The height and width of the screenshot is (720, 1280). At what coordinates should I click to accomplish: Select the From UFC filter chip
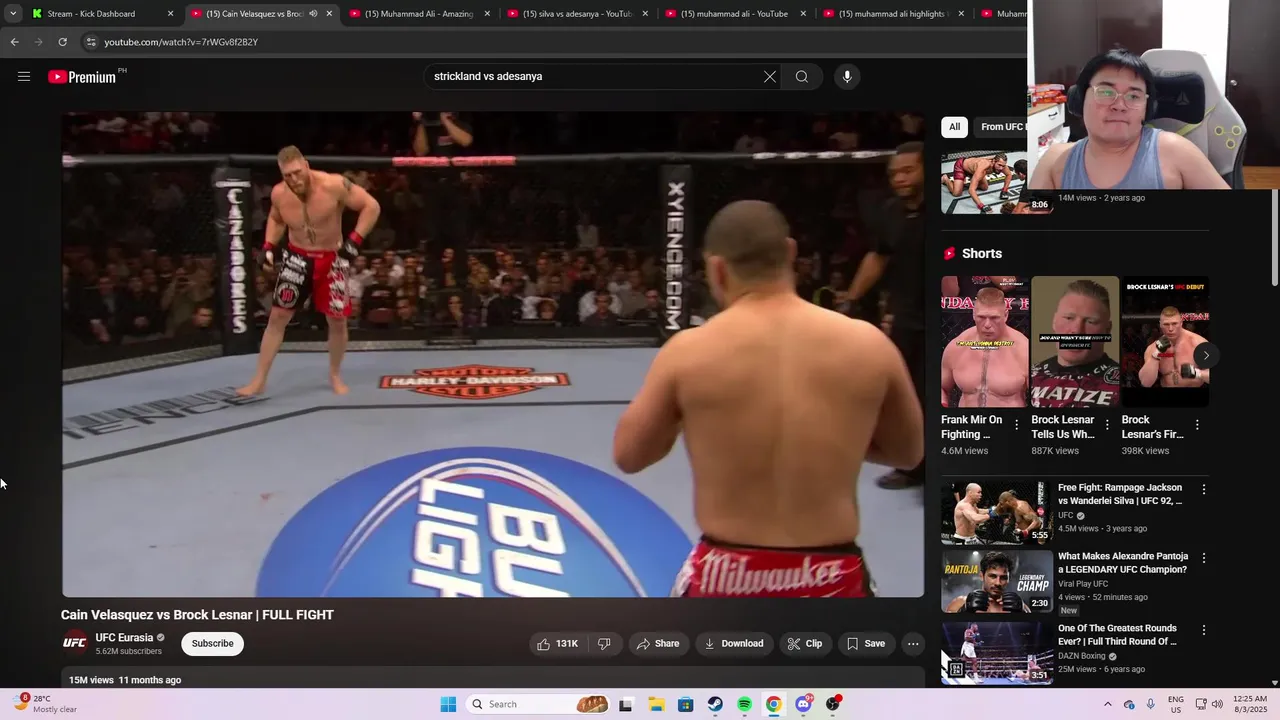(x=1002, y=127)
